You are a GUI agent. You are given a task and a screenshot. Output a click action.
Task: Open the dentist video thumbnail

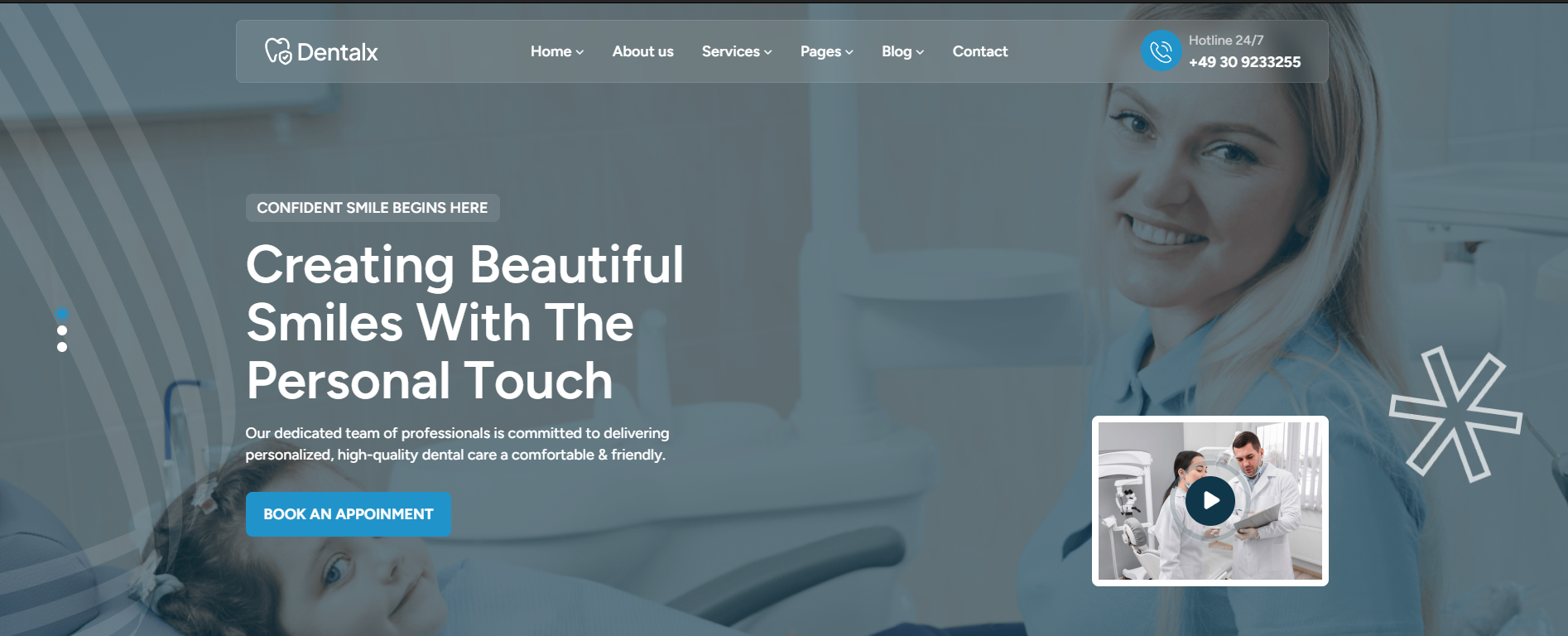click(x=1210, y=501)
